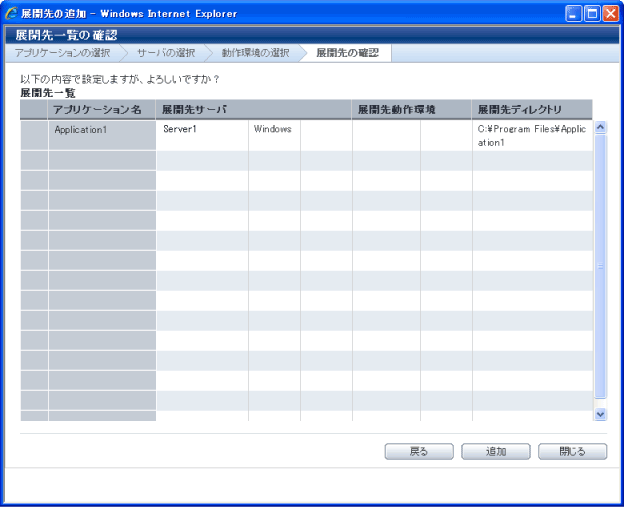Click the scrollbar down arrow

click(600, 414)
